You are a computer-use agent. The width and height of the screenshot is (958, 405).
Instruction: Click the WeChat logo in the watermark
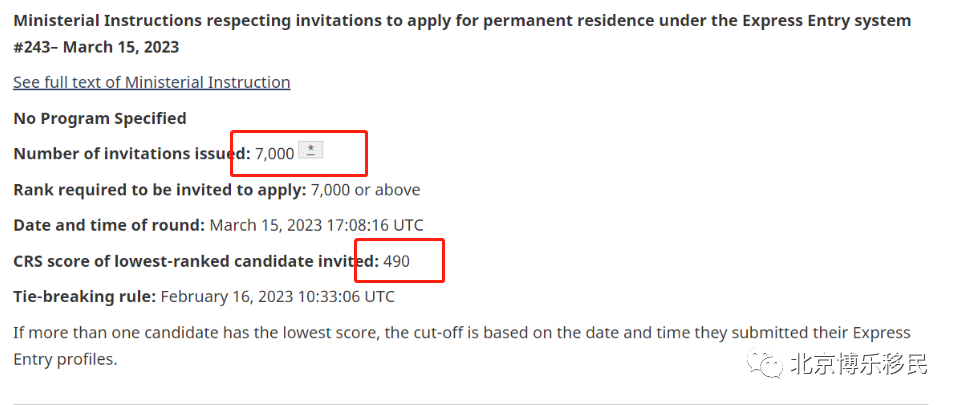[765, 363]
